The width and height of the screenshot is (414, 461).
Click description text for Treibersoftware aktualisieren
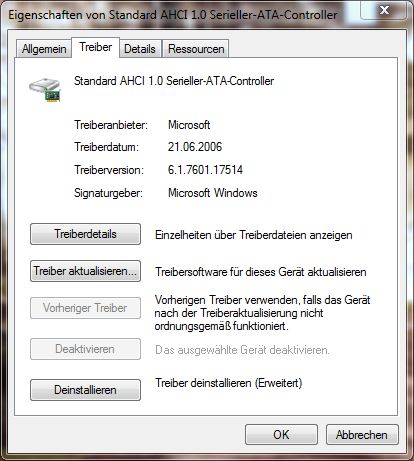261,272
